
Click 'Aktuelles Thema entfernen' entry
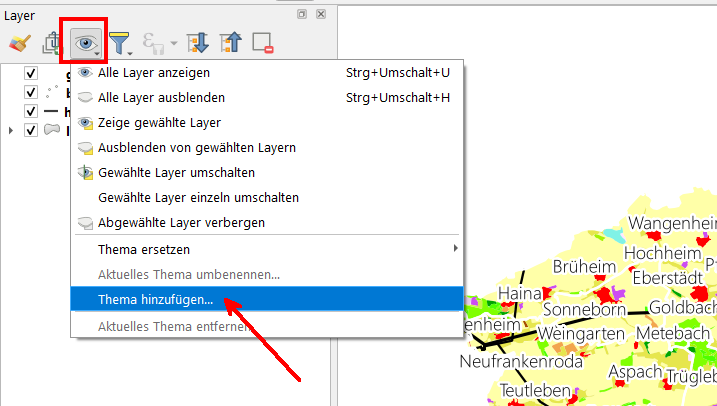tap(267, 326)
